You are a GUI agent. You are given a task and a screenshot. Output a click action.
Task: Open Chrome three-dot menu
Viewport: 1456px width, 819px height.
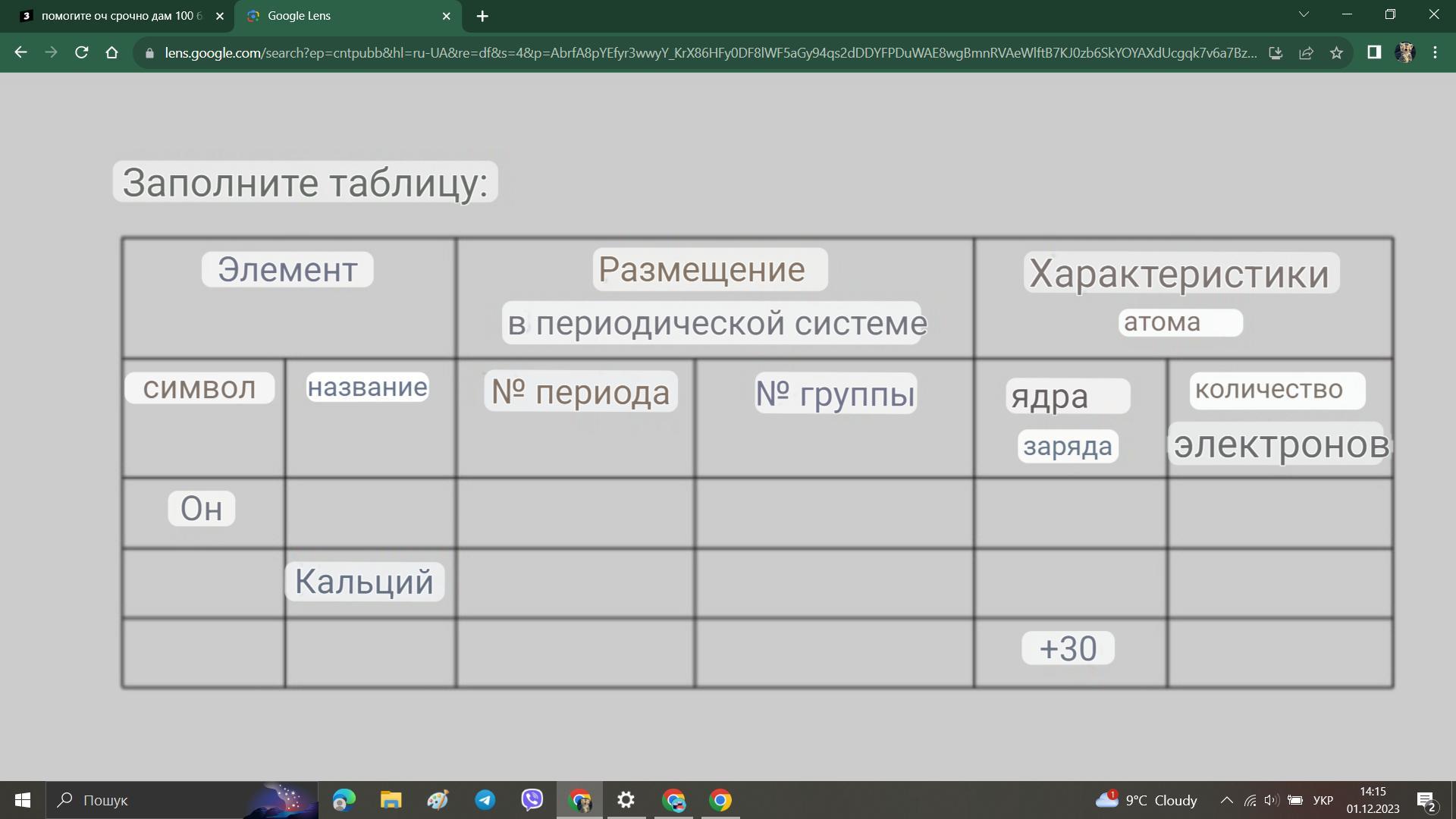(x=1435, y=52)
